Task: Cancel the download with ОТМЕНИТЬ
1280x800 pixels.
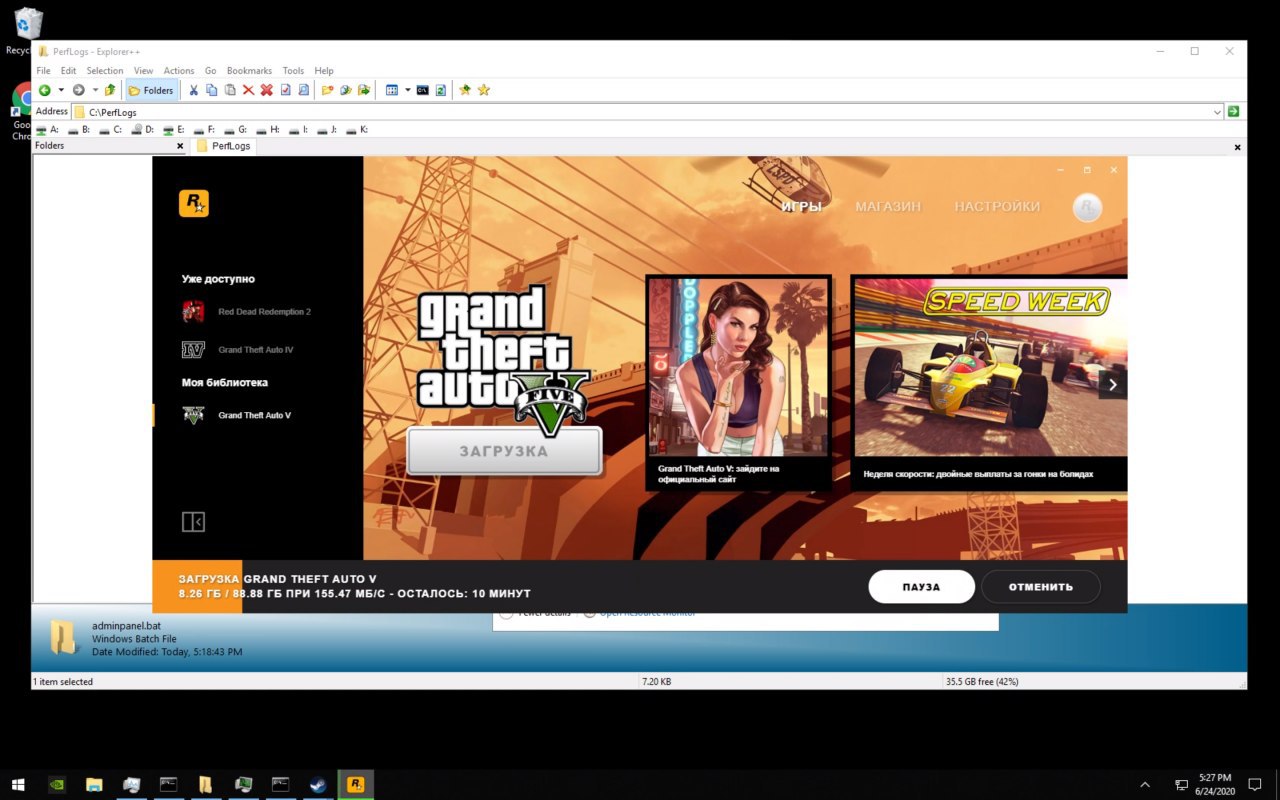Action: pyautogui.click(x=1041, y=587)
